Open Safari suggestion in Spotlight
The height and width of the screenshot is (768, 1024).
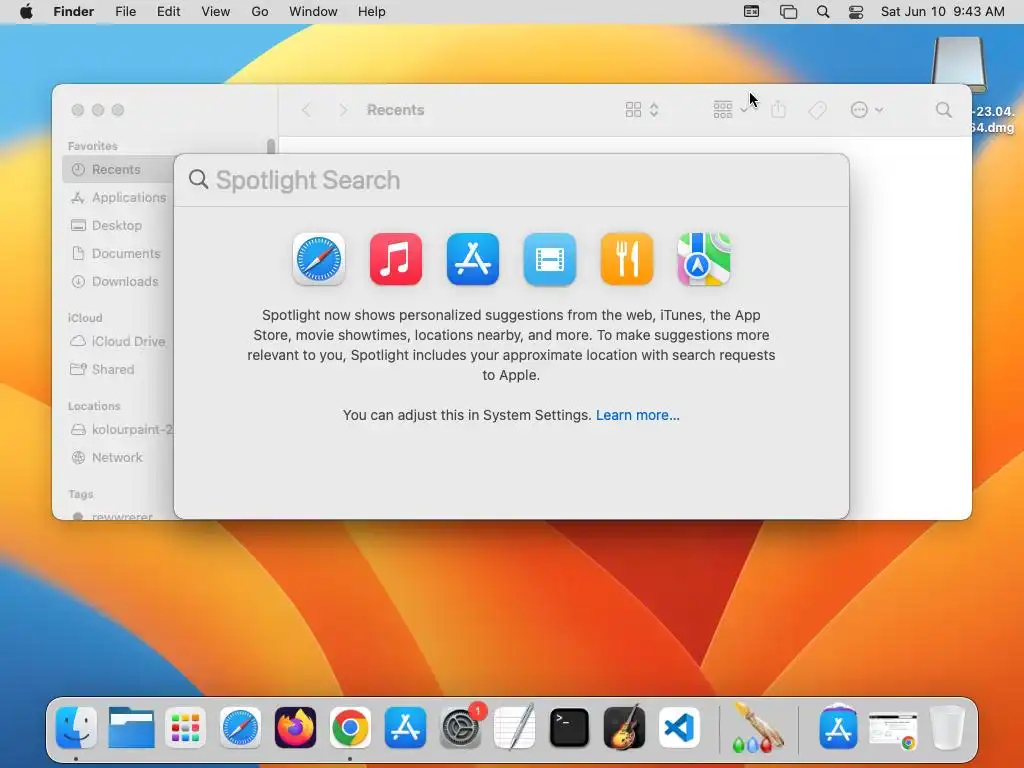[319, 259]
